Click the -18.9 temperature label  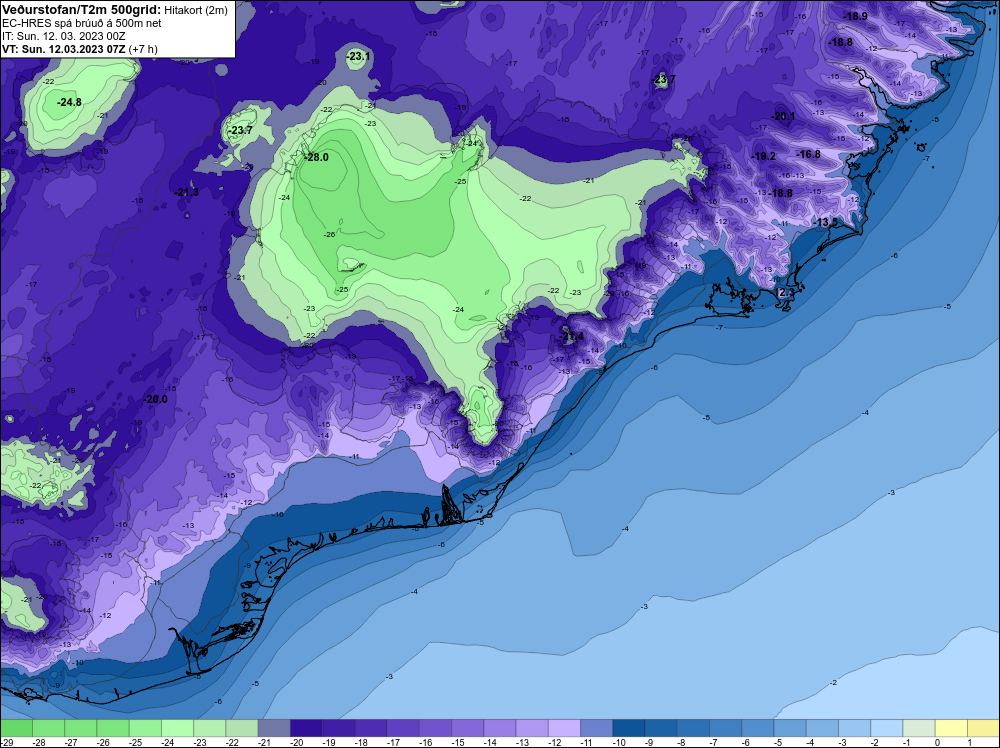pyautogui.click(x=855, y=16)
